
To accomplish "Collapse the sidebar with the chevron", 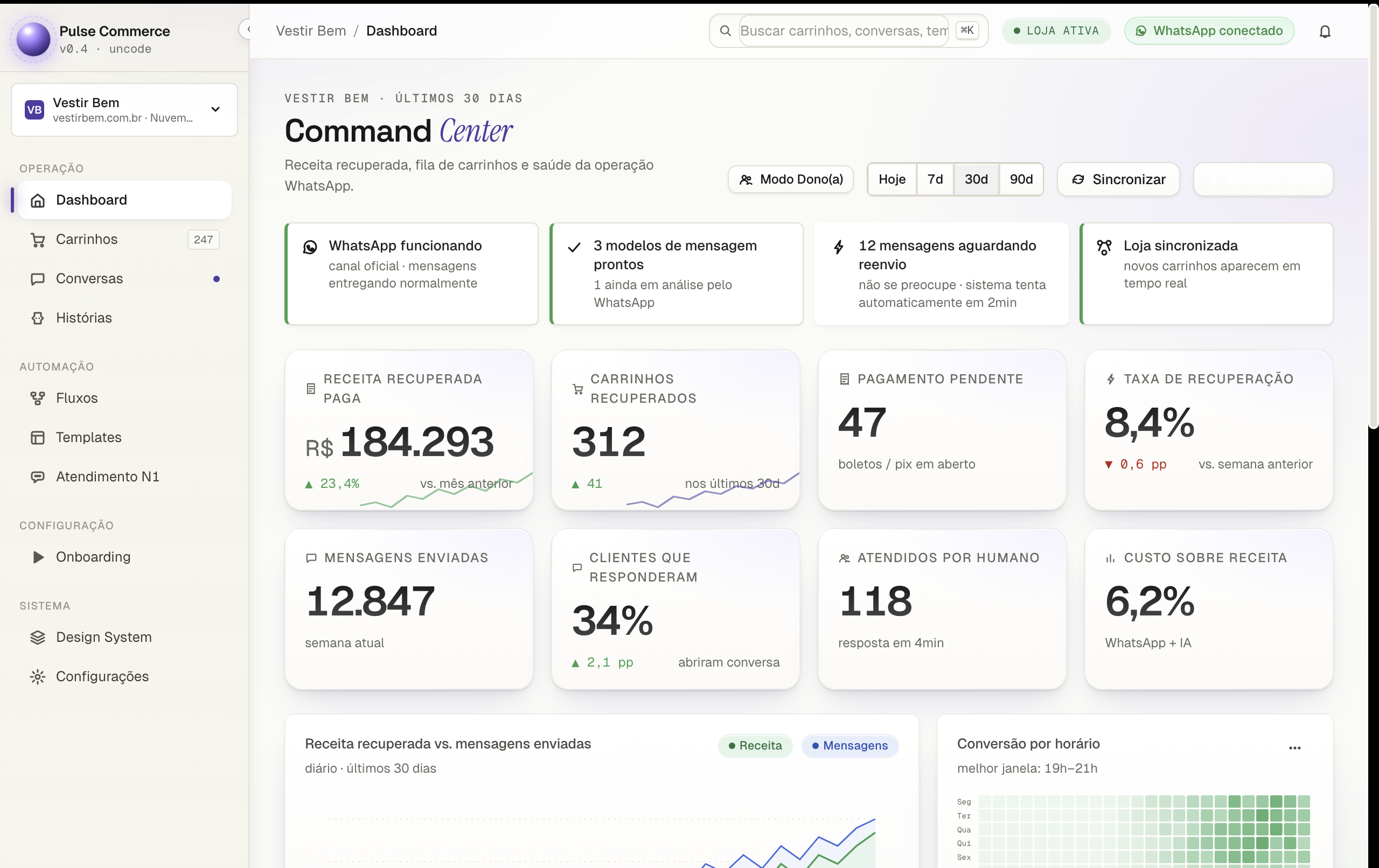I will pos(248,29).
